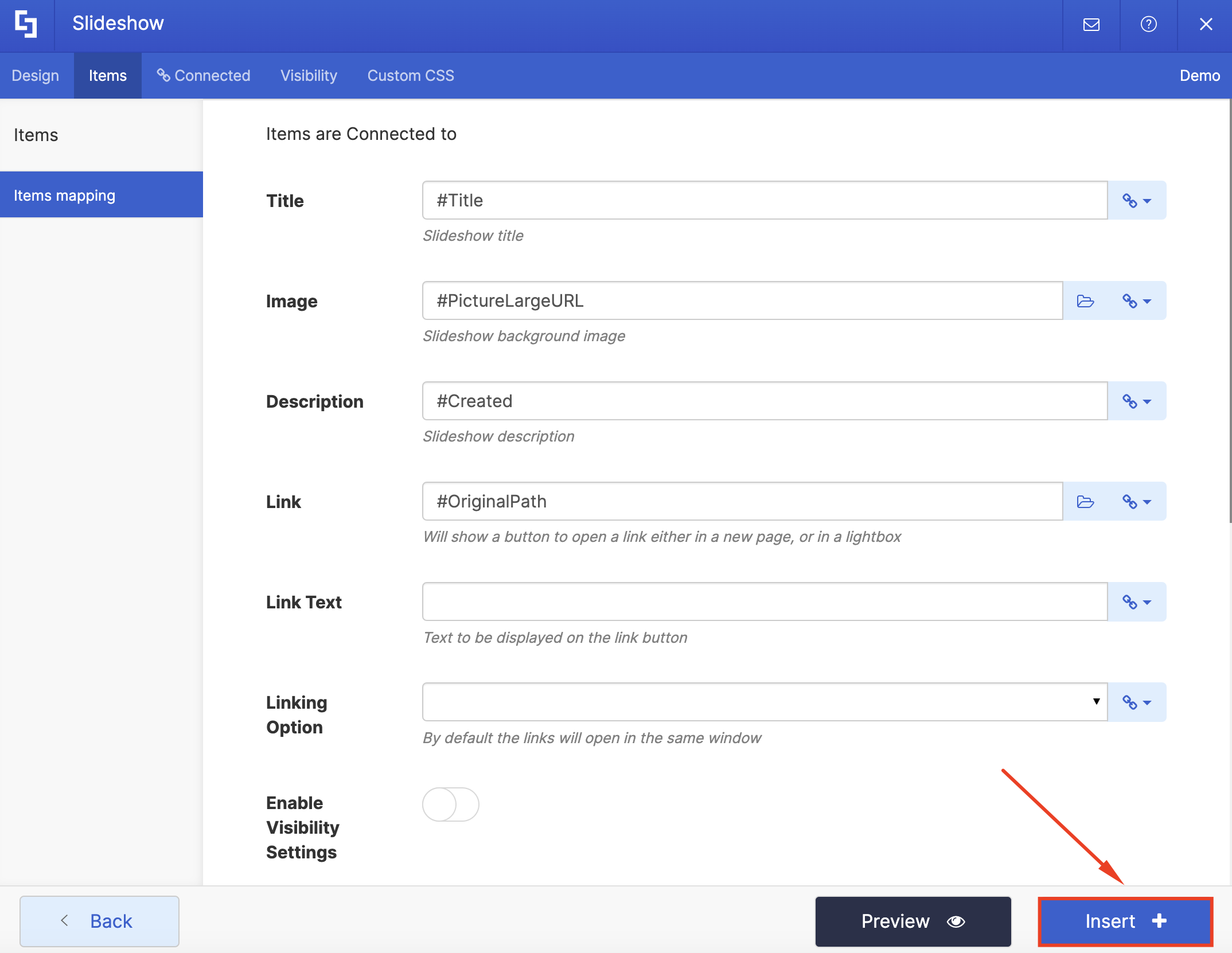This screenshot has height=953, width=1232.
Task: Open the Linking Option dropdown
Action: pyautogui.click(x=764, y=702)
